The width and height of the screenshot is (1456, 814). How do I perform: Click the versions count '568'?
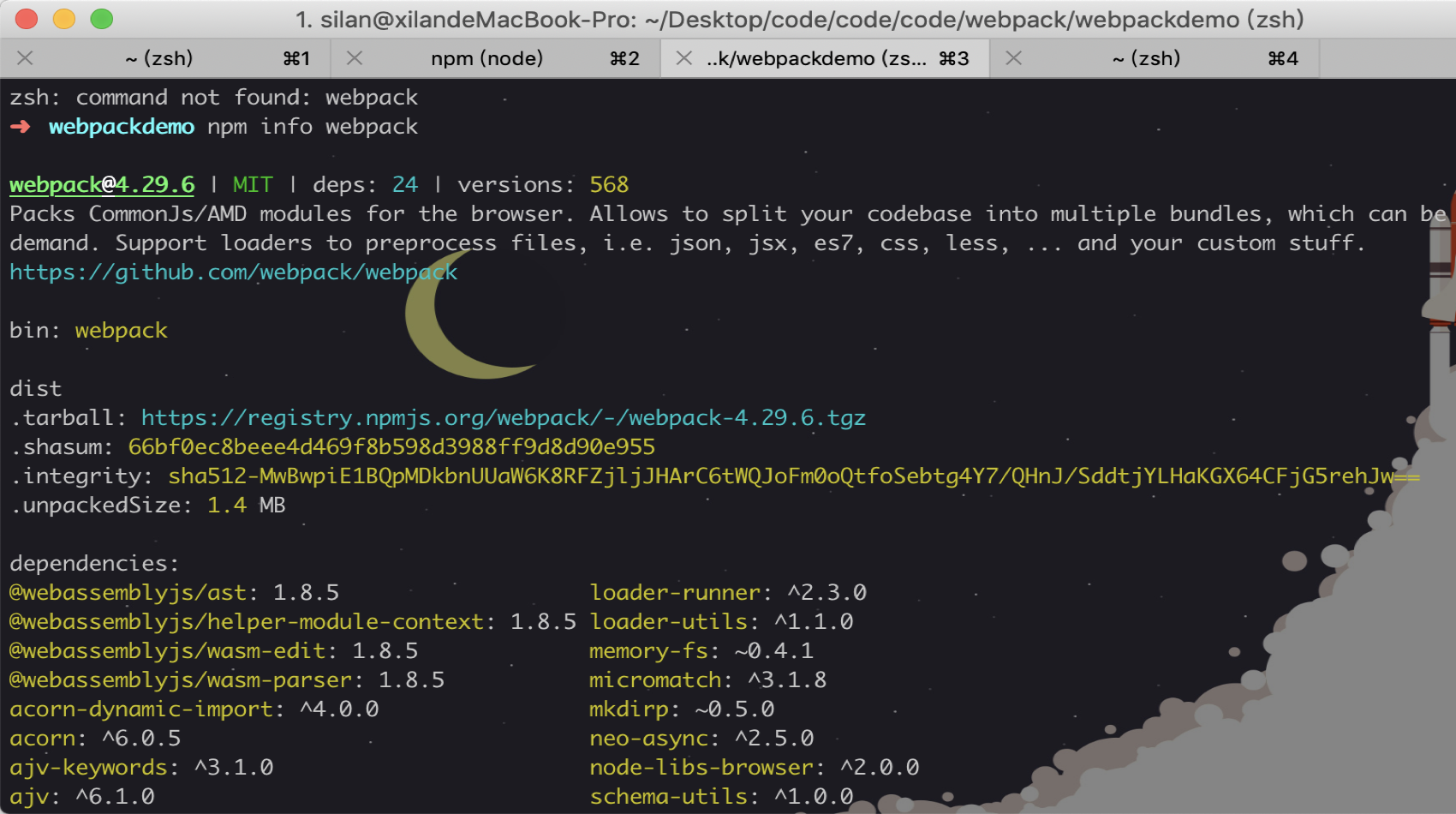tap(609, 185)
